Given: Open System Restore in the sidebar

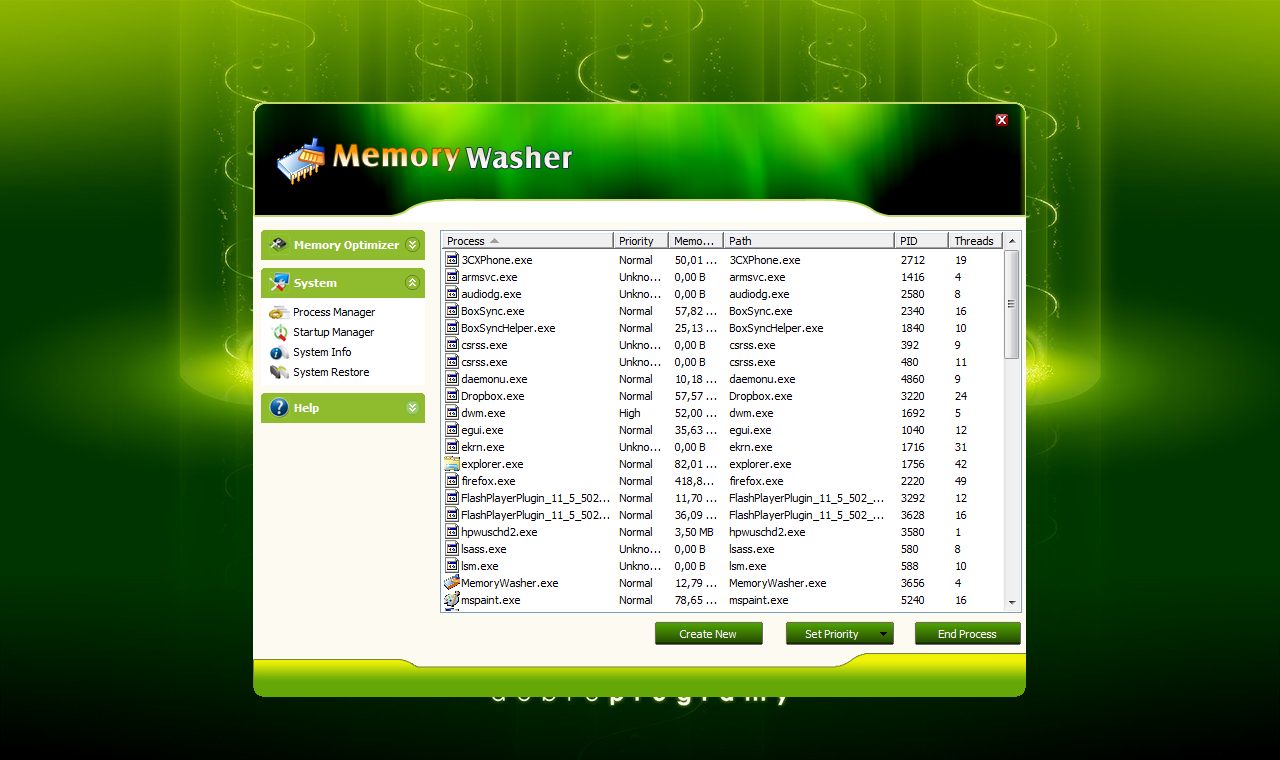Looking at the screenshot, I should point(331,372).
